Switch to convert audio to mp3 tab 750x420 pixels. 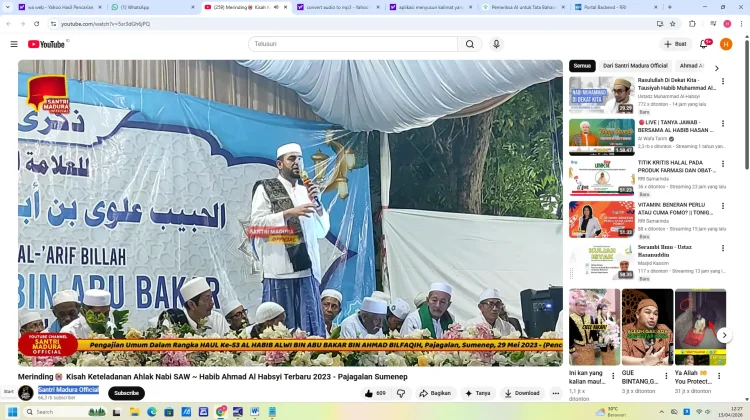pyautogui.click(x=338, y=7)
